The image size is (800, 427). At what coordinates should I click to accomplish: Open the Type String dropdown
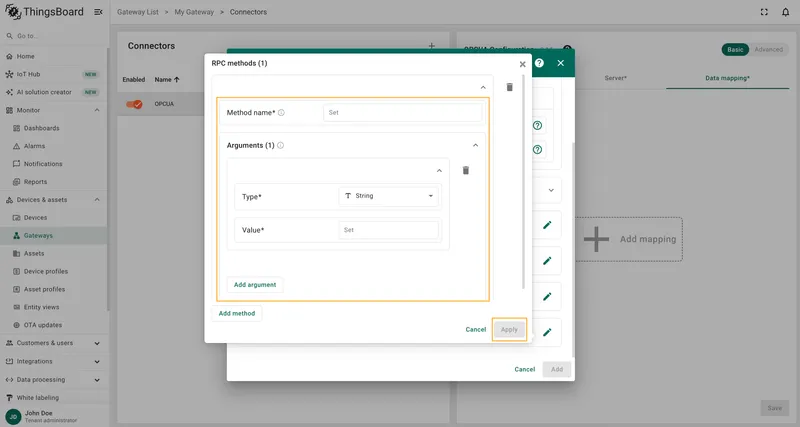pyautogui.click(x=388, y=196)
